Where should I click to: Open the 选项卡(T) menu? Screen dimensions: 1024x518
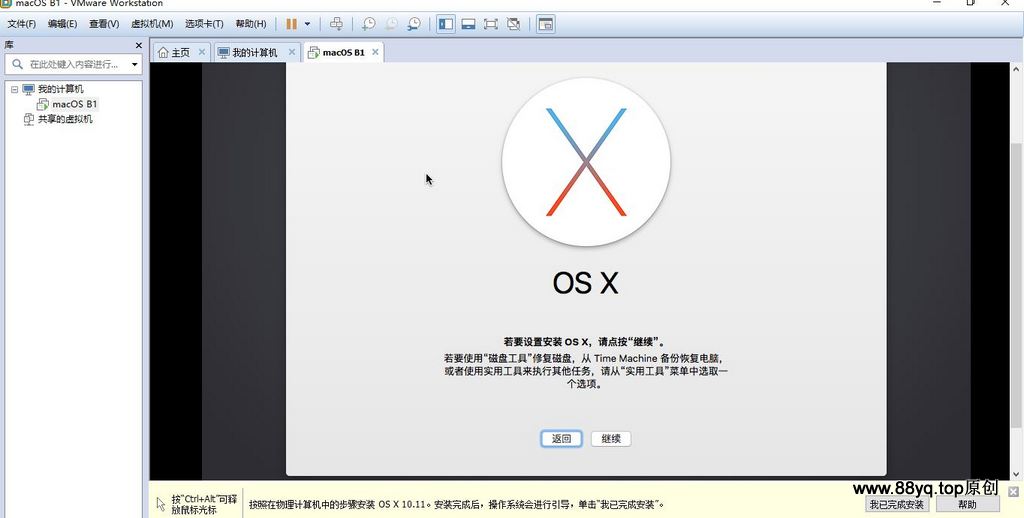[204, 24]
